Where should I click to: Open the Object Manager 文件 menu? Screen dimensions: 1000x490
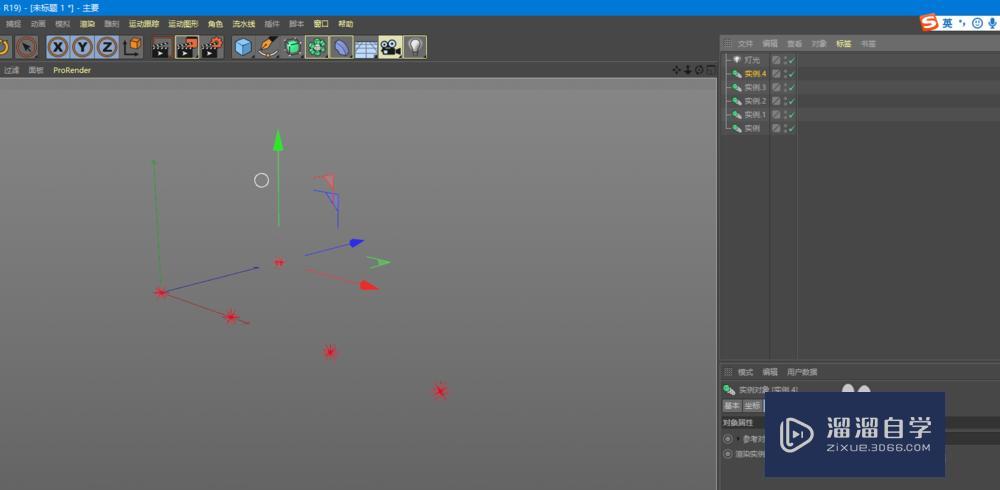coord(746,44)
